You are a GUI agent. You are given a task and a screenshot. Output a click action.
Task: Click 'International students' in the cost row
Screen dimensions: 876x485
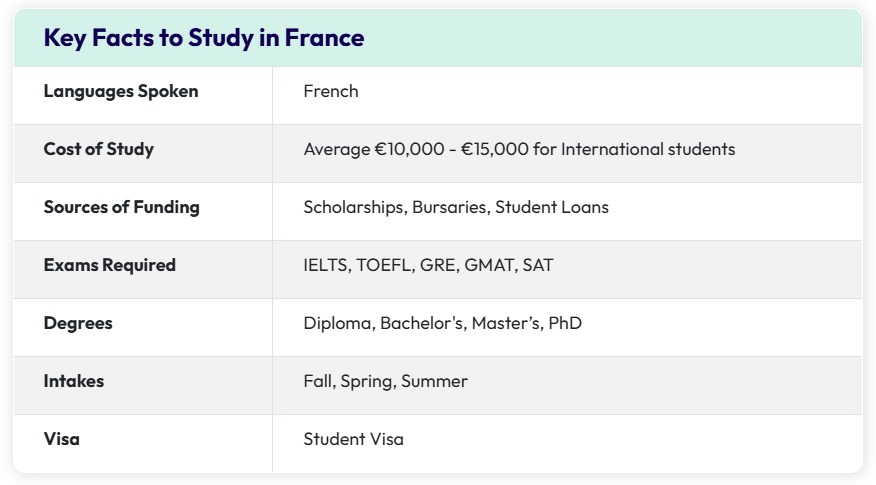(x=648, y=149)
